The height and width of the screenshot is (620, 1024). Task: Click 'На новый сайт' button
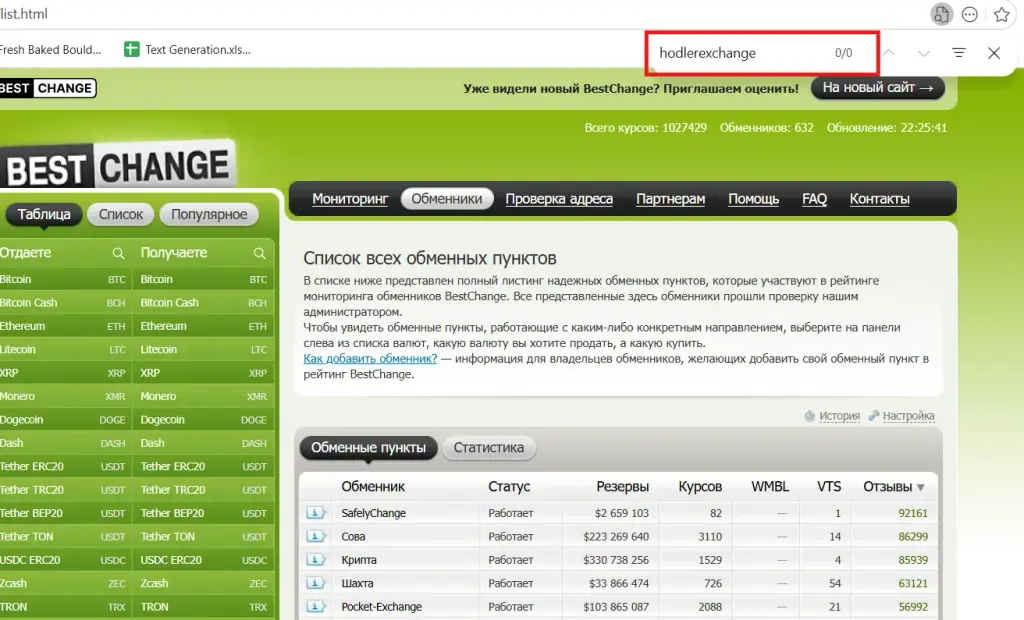pos(878,88)
